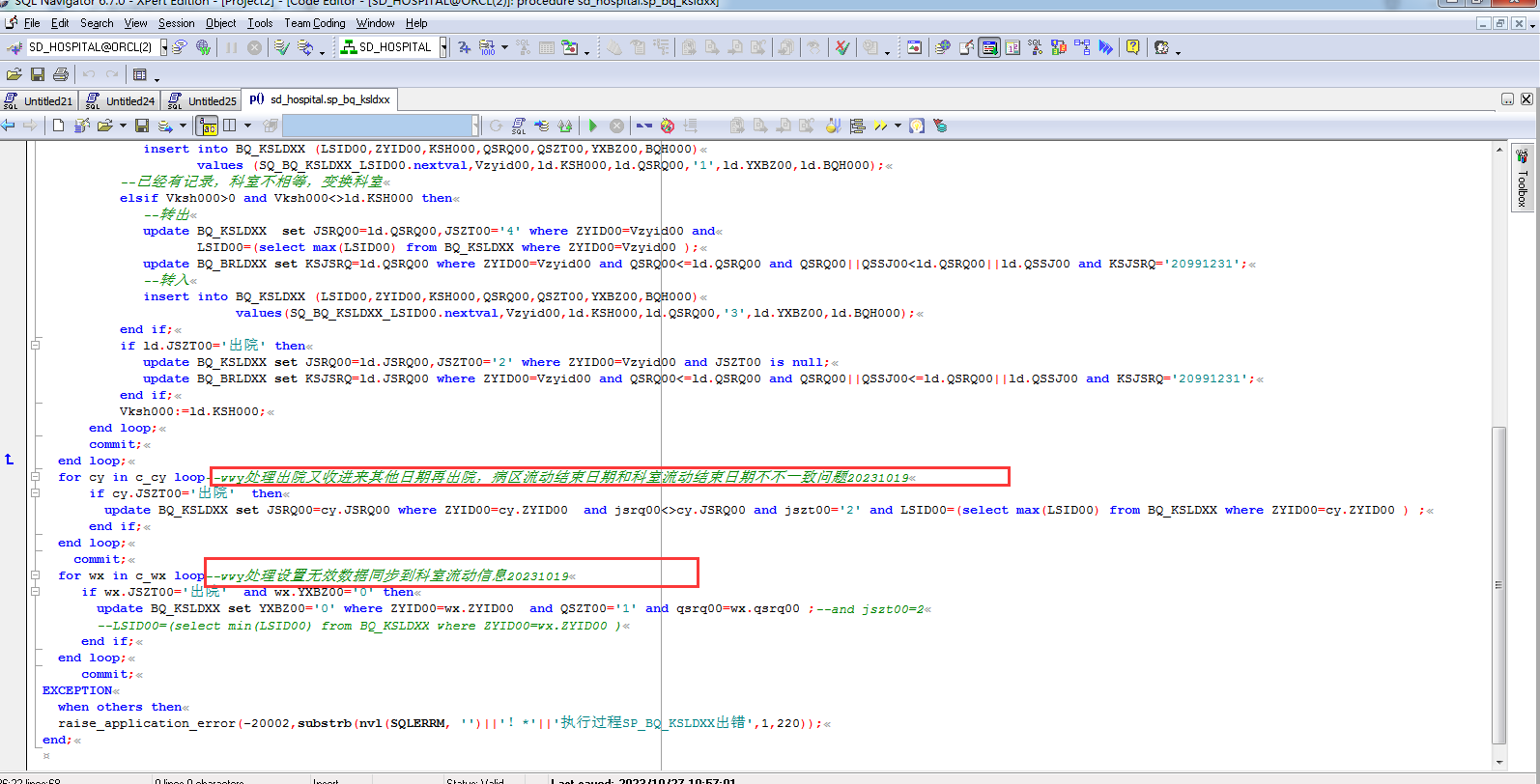Click the yellow question mark Help icon
Screen dimensions: 1540x784
tap(1132, 47)
